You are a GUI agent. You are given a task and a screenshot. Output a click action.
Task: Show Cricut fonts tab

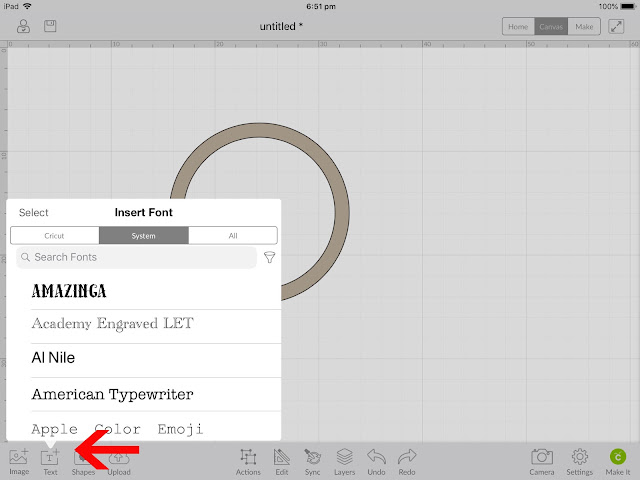(55, 236)
